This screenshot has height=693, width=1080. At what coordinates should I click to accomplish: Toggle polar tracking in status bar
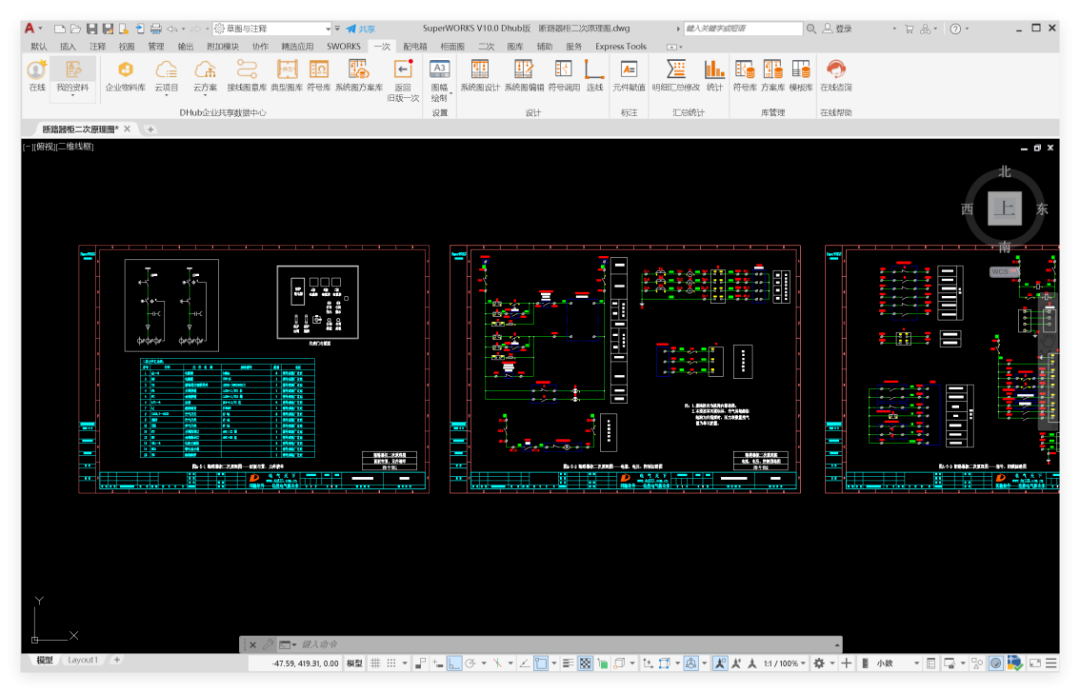click(x=470, y=663)
